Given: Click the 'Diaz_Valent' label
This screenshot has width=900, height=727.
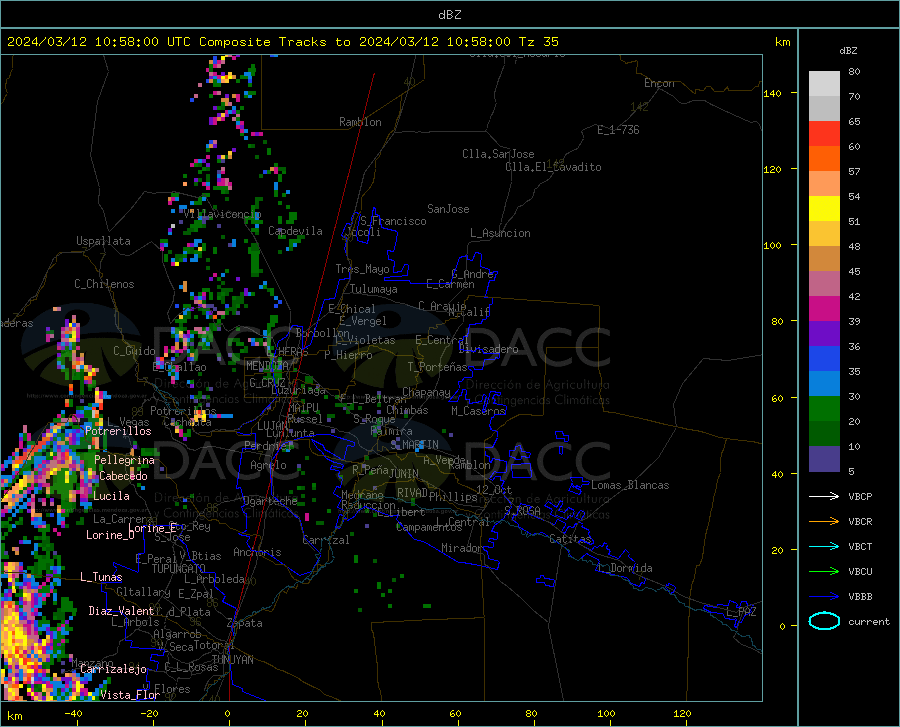Looking at the screenshot, I should click(121, 611).
